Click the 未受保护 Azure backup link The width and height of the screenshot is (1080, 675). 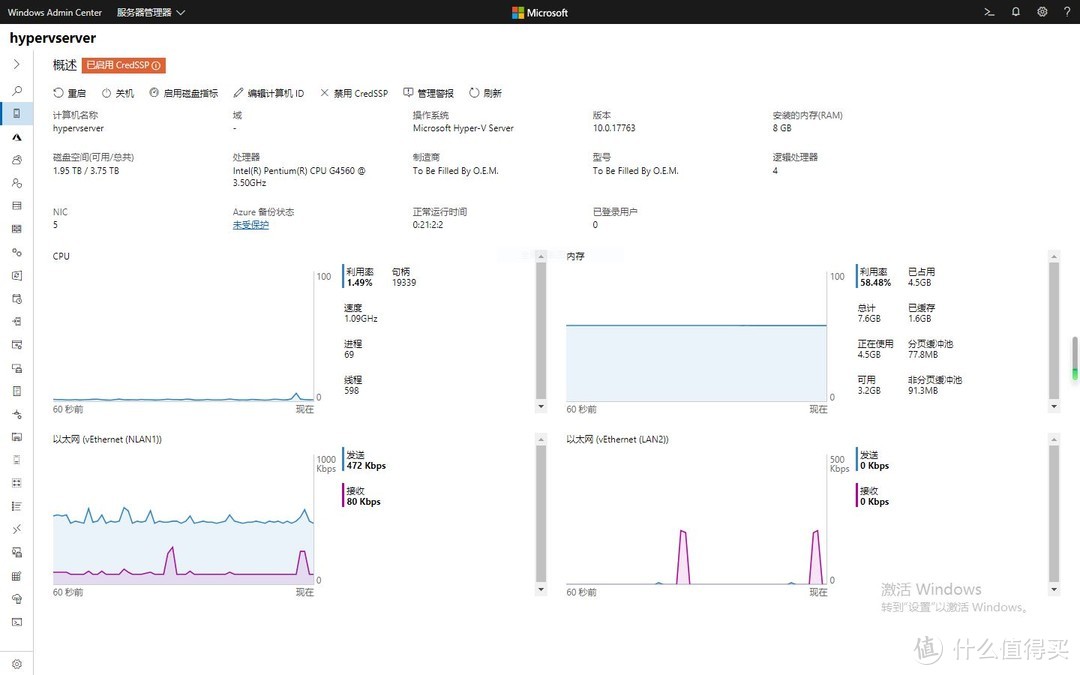250,225
